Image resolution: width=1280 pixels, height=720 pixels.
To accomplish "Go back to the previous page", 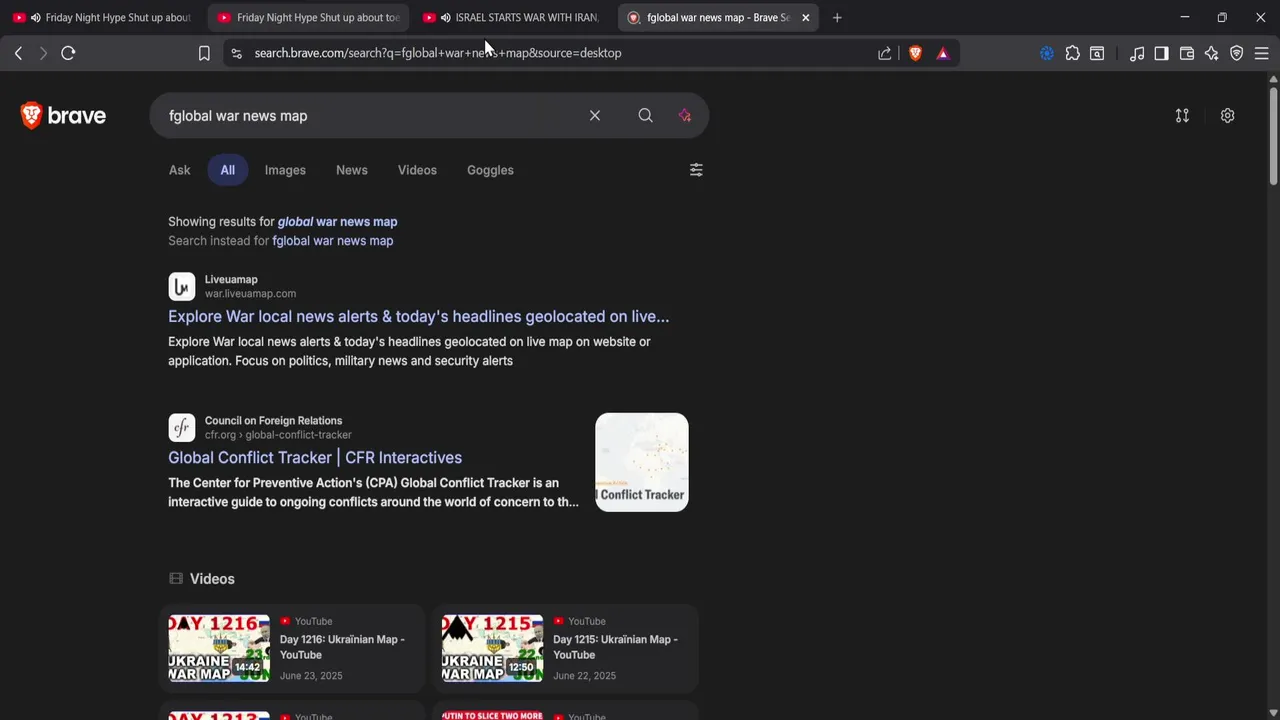I will (x=18, y=53).
